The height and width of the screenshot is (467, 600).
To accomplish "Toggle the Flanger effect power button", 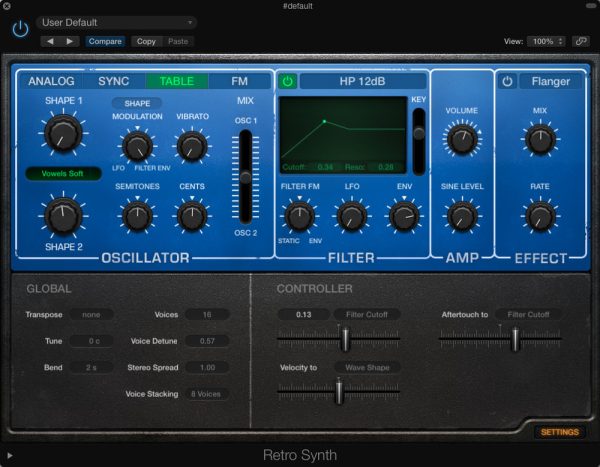I will coord(507,81).
